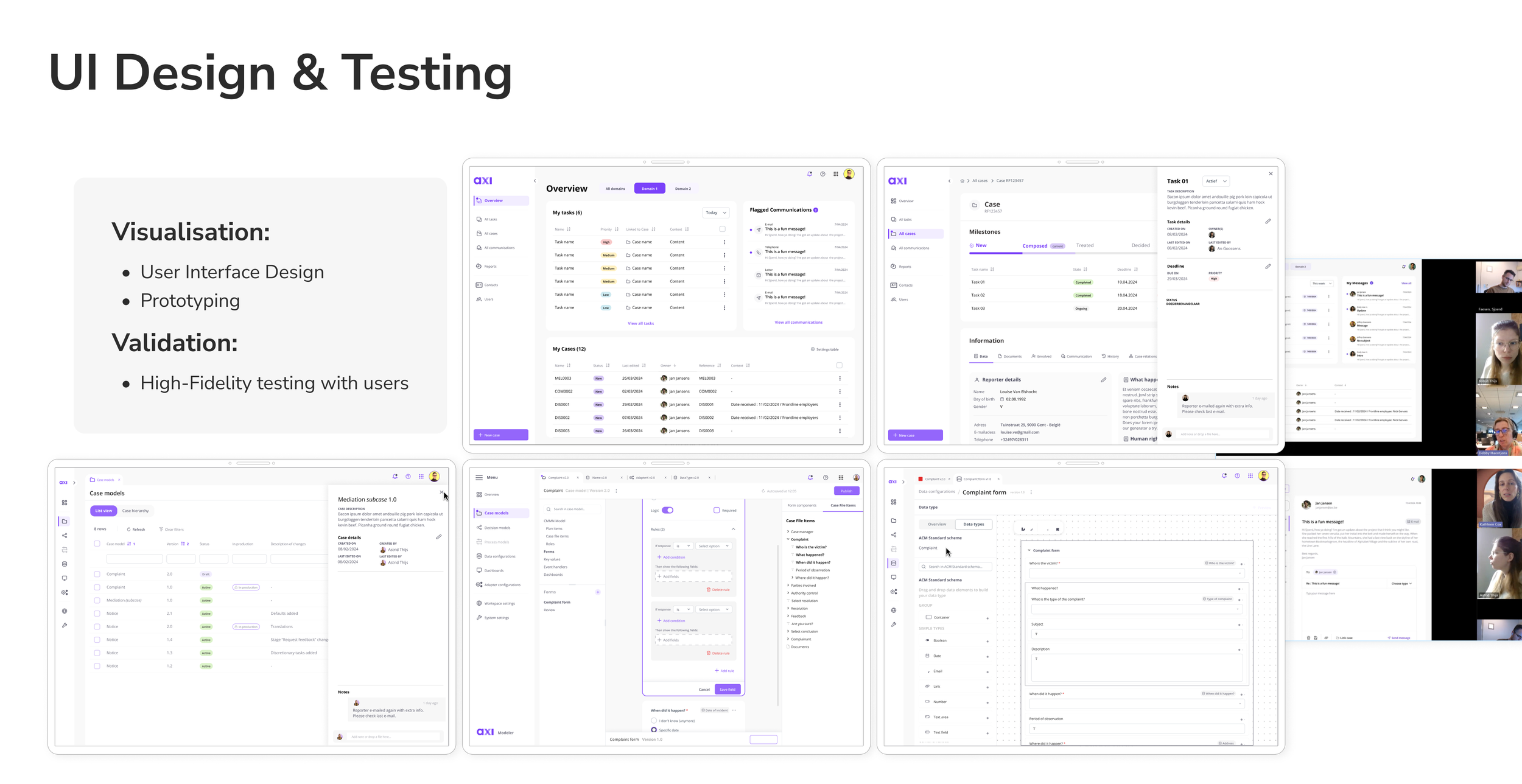1522x784 pixels.
Task: Click Decision models in the Modeler sidebar
Action: coord(497,528)
